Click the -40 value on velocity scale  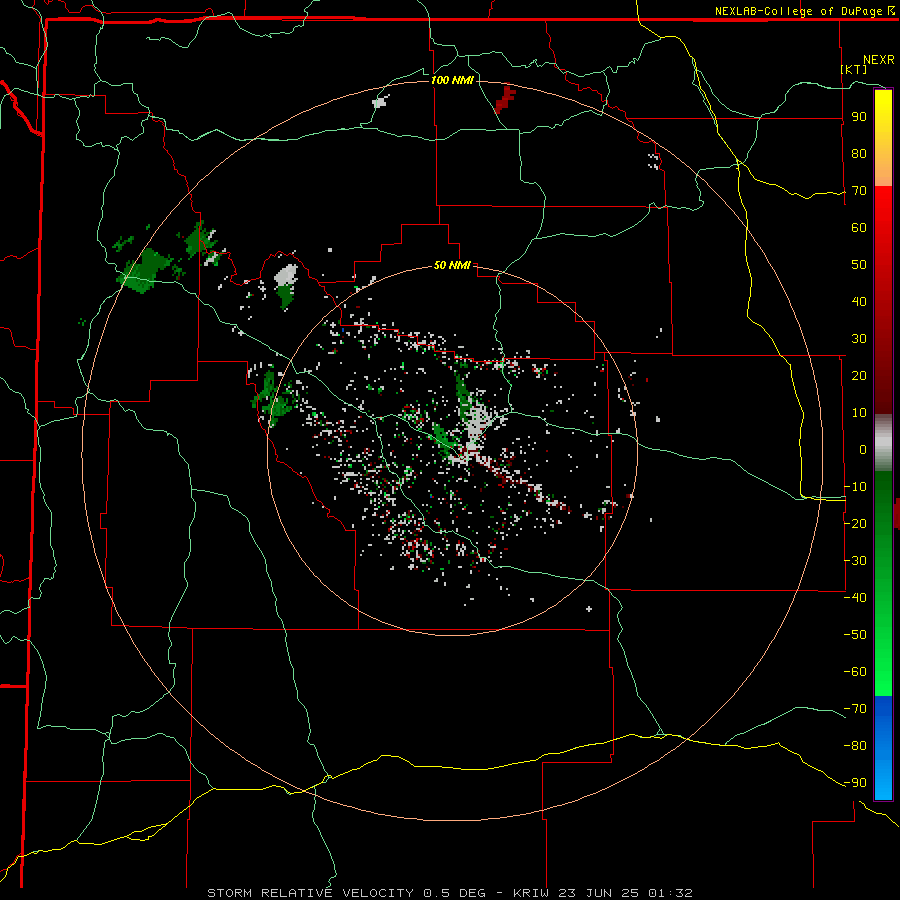(855, 598)
